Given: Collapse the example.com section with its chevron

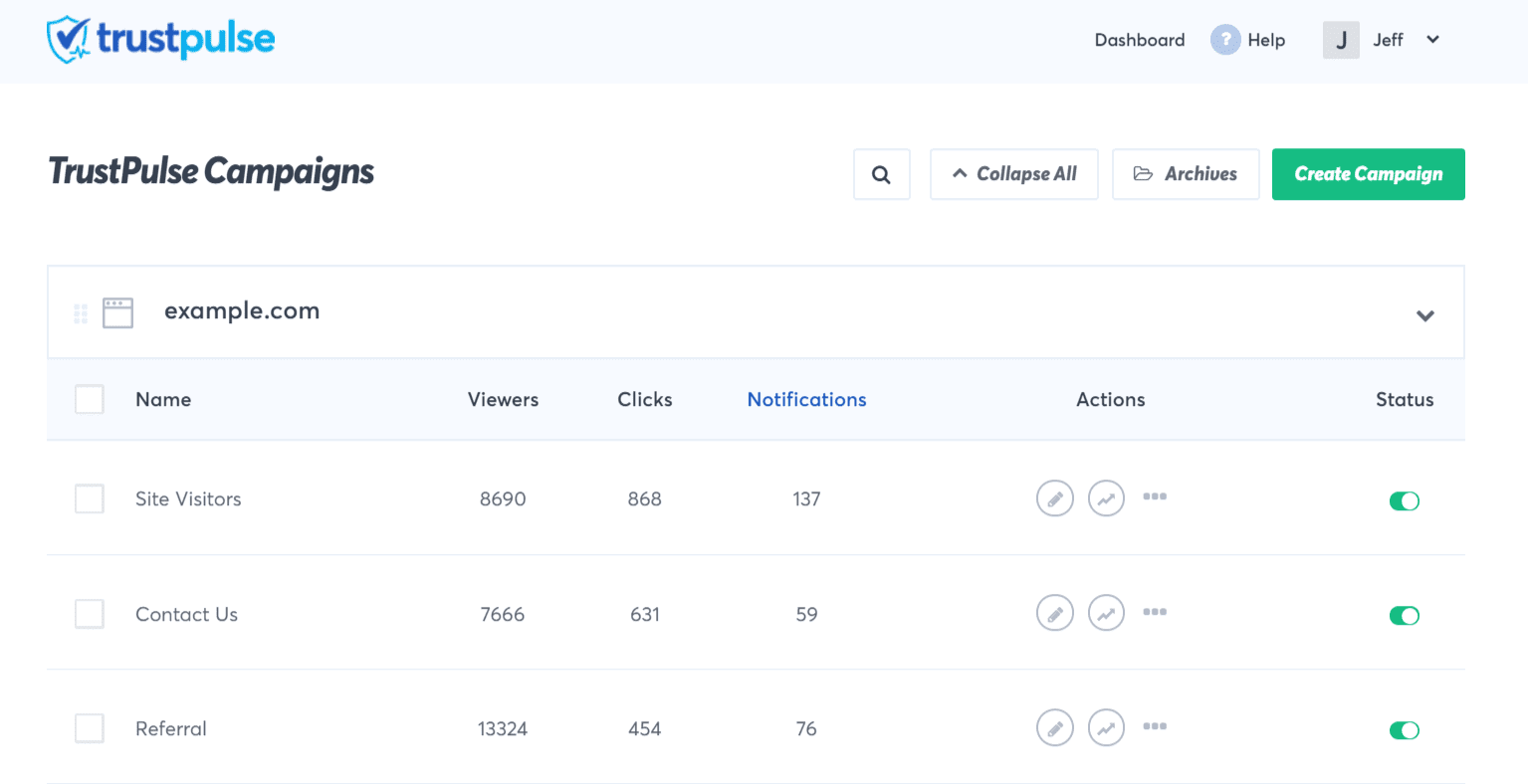Looking at the screenshot, I should coord(1425,315).
